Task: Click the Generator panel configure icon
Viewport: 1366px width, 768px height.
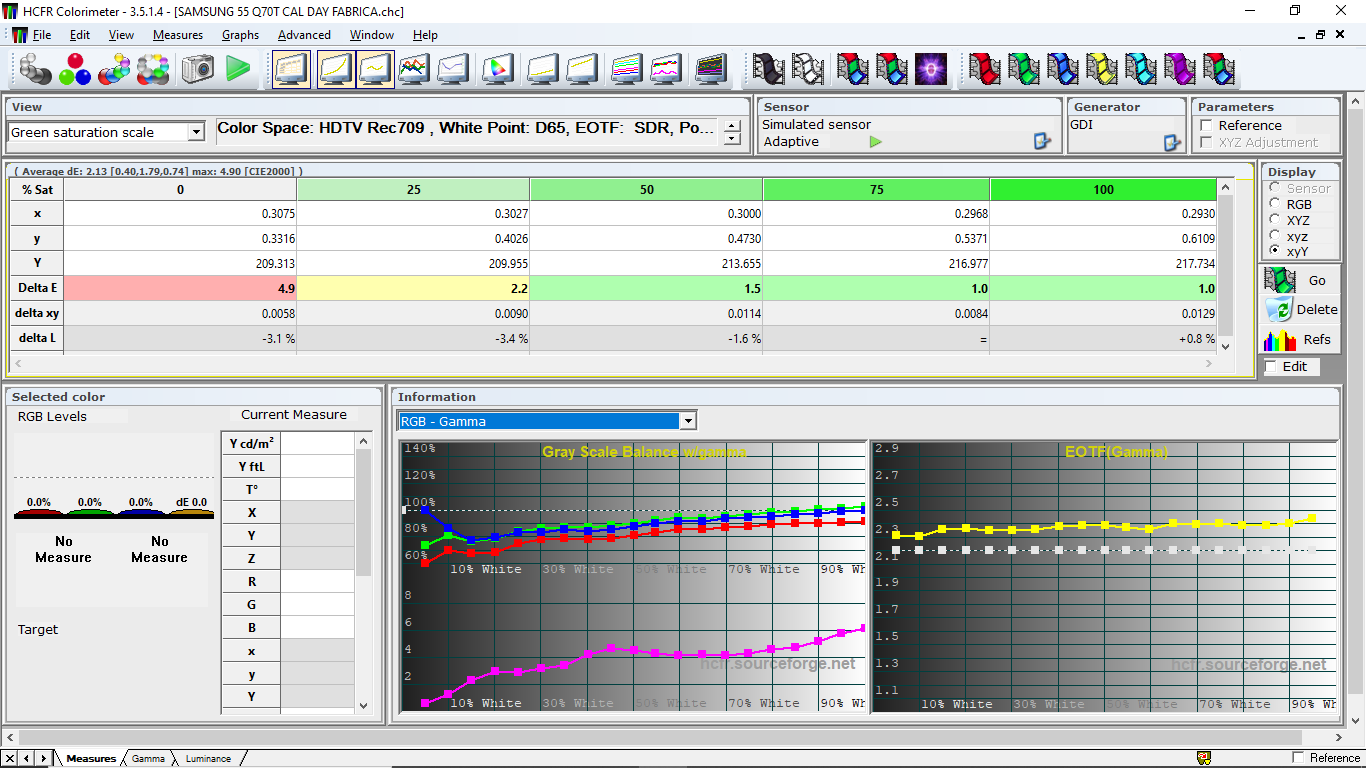Action: pyautogui.click(x=1172, y=142)
